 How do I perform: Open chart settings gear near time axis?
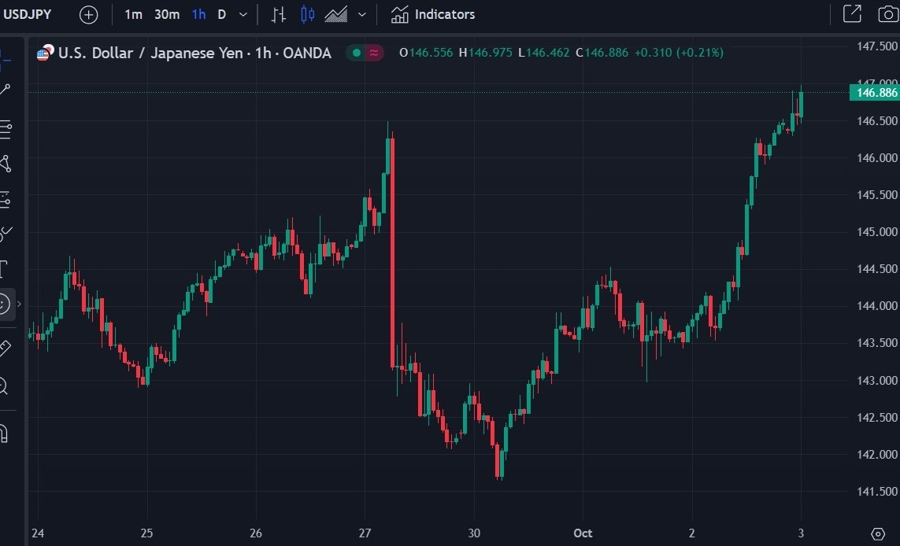[x=878, y=534]
